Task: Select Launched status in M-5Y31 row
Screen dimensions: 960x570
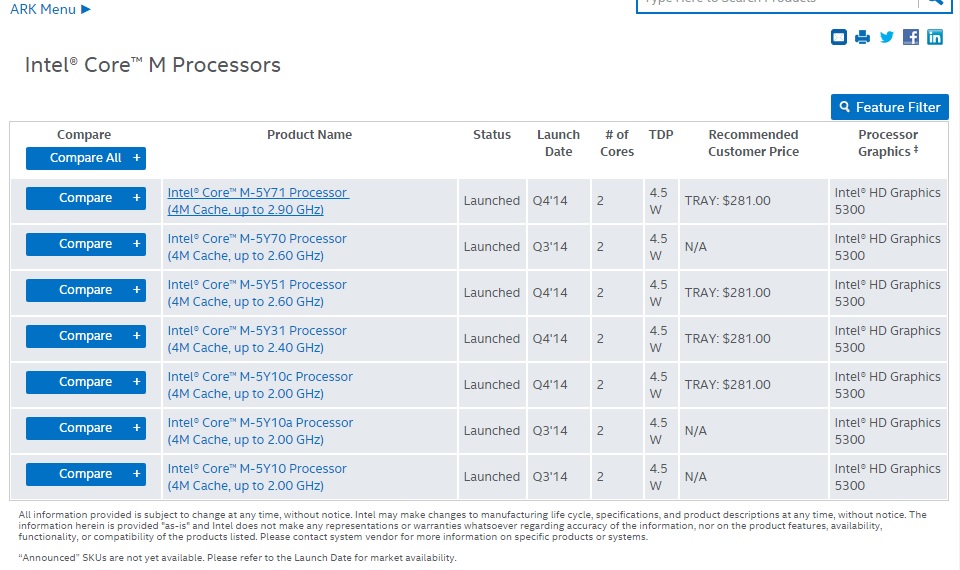Action: [492, 338]
